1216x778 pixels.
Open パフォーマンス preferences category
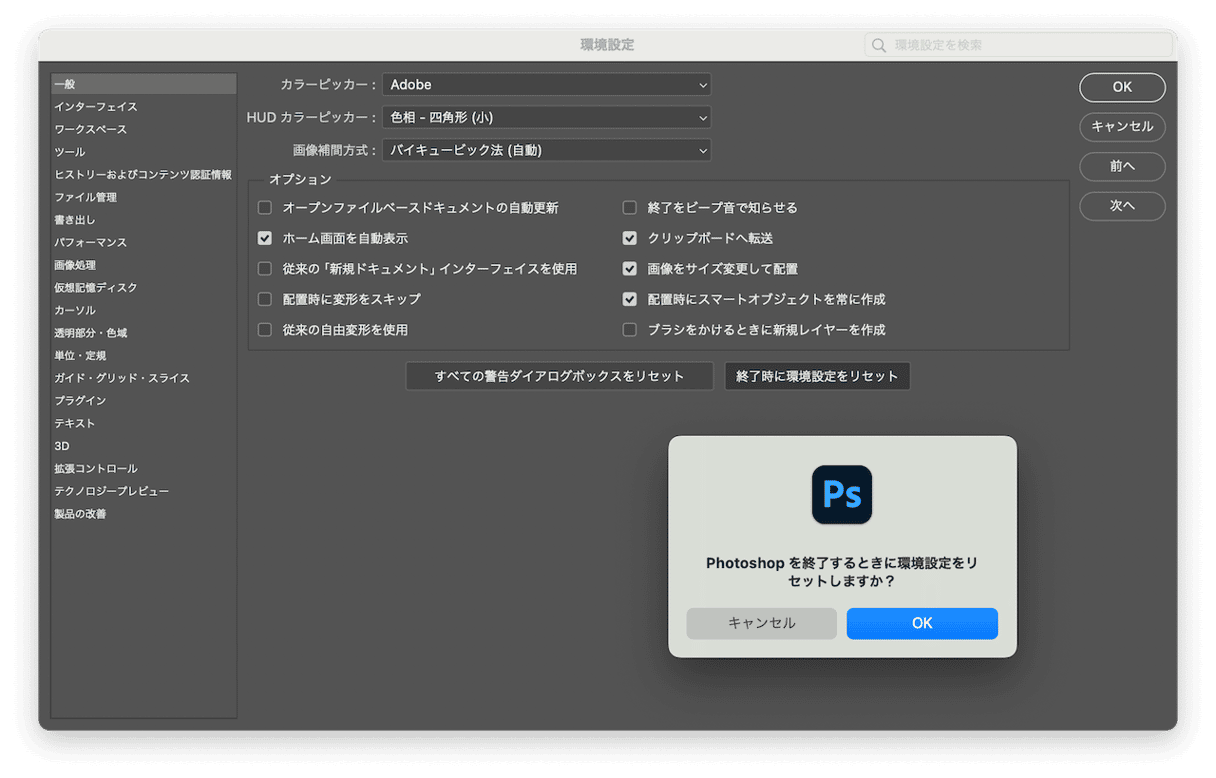90,242
